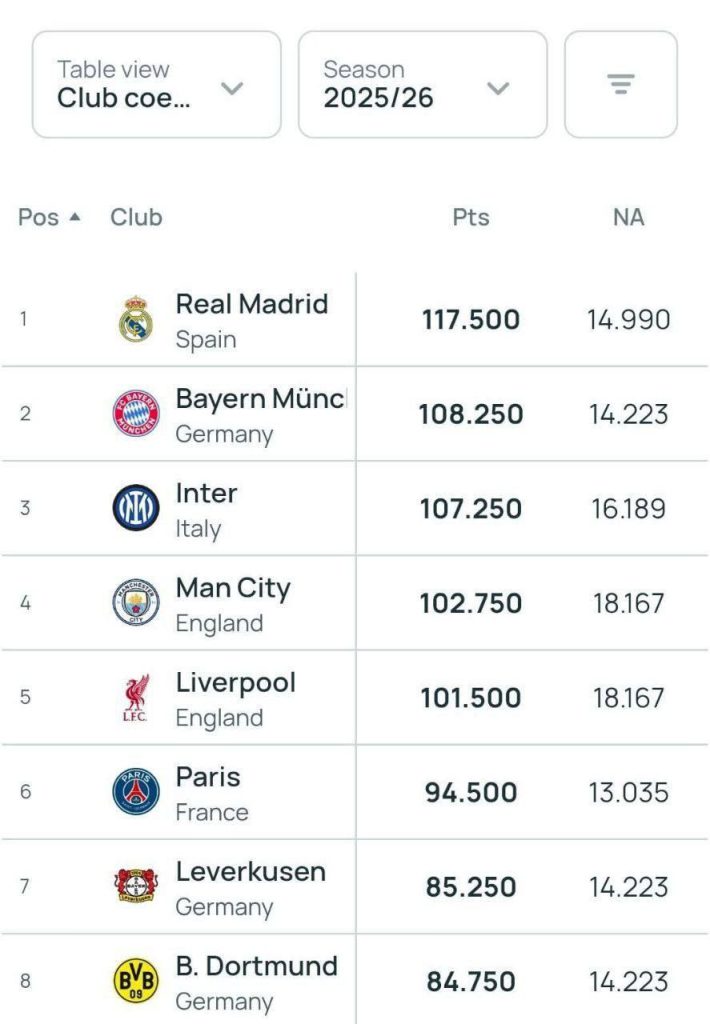Screen dimensions: 710x1024
Task: Sort by the Pos column arrow
Action: point(74,217)
